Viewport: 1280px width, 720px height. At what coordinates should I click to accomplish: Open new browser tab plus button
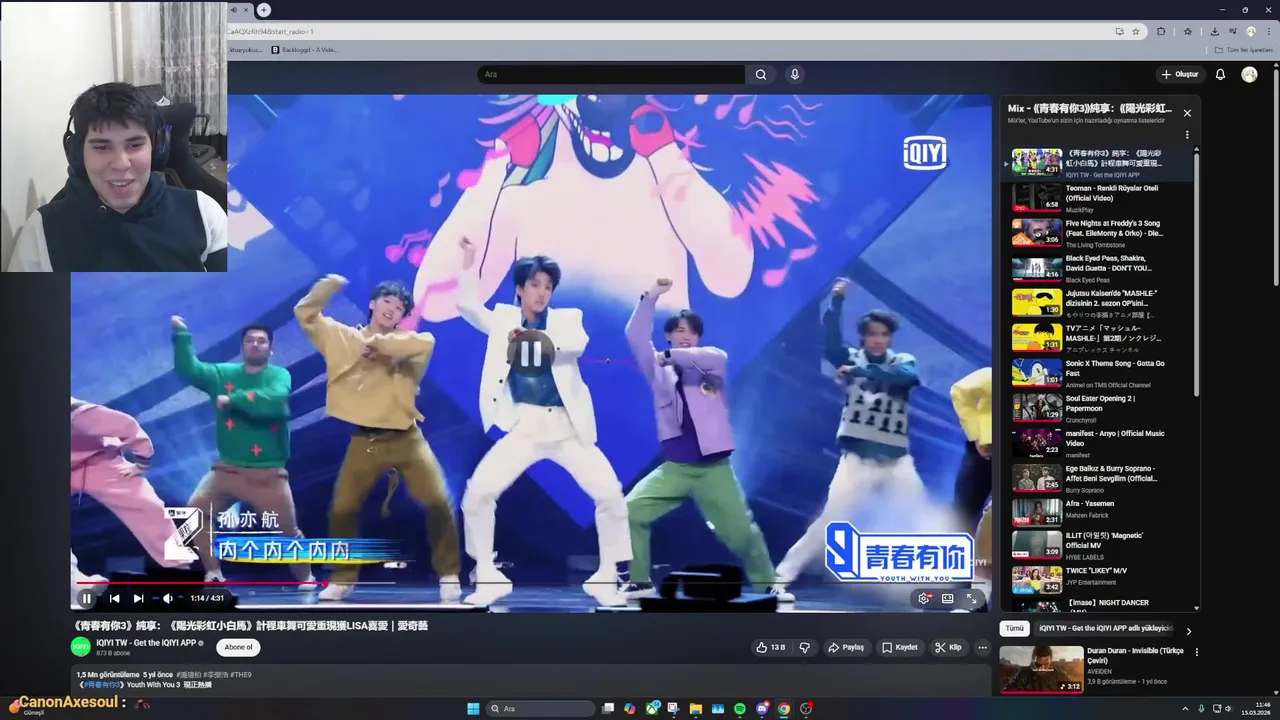[x=264, y=10]
